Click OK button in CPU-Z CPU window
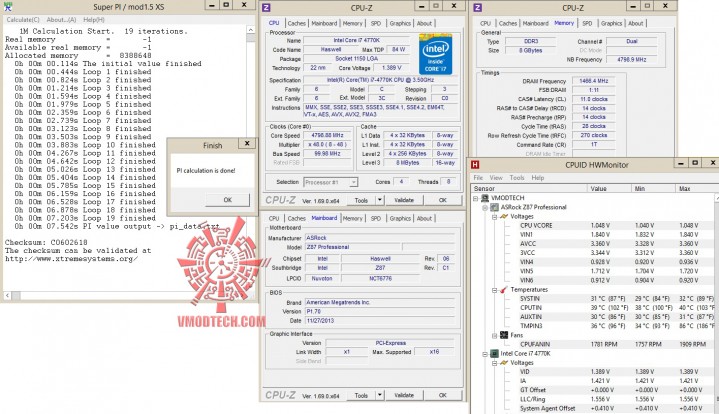Image resolution: width=719 pixels, height=414 pixels. (442, 200)
